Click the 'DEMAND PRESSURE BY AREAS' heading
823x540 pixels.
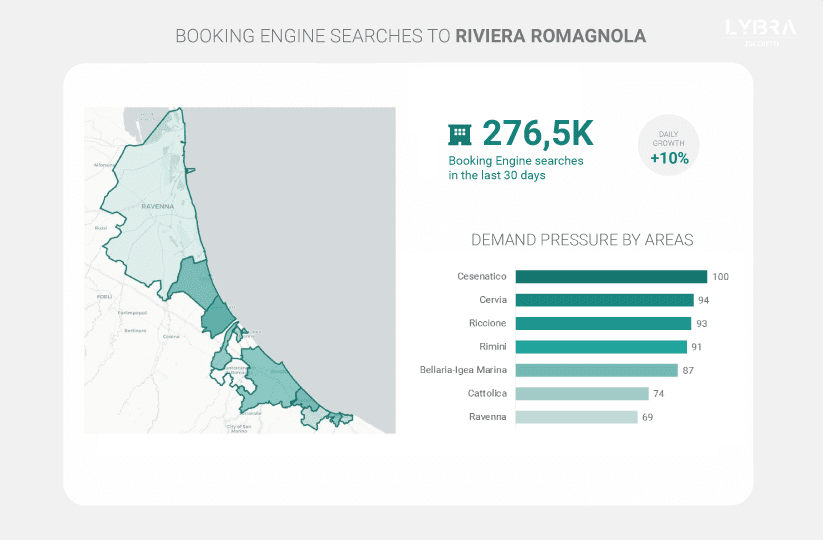point(582,240)
